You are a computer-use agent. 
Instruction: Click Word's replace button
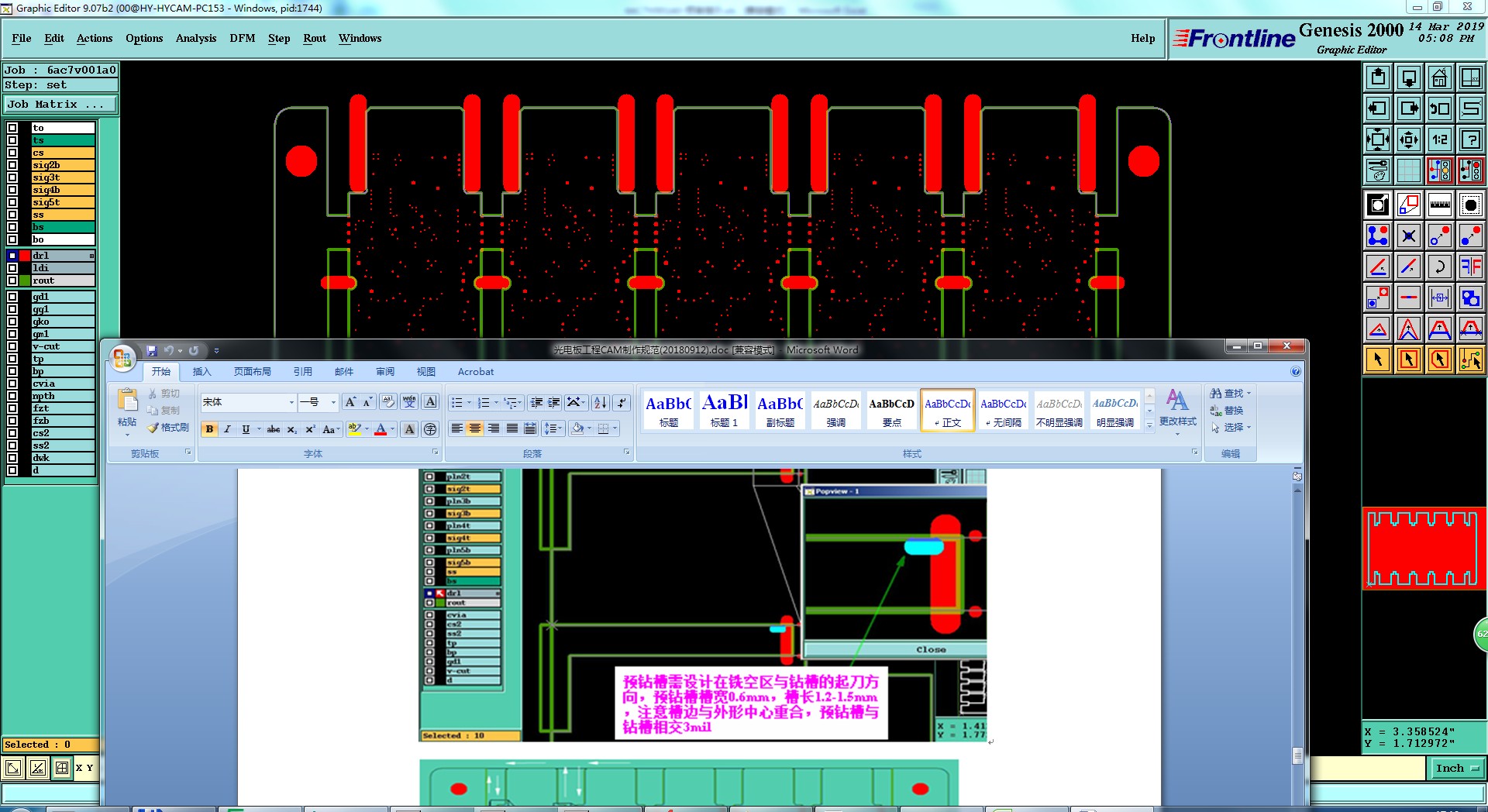1227,411
